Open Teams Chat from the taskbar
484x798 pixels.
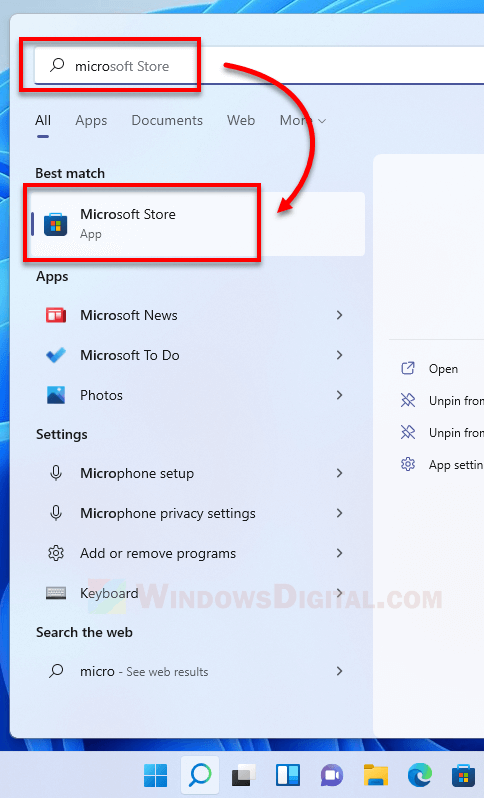coord(332,776)
